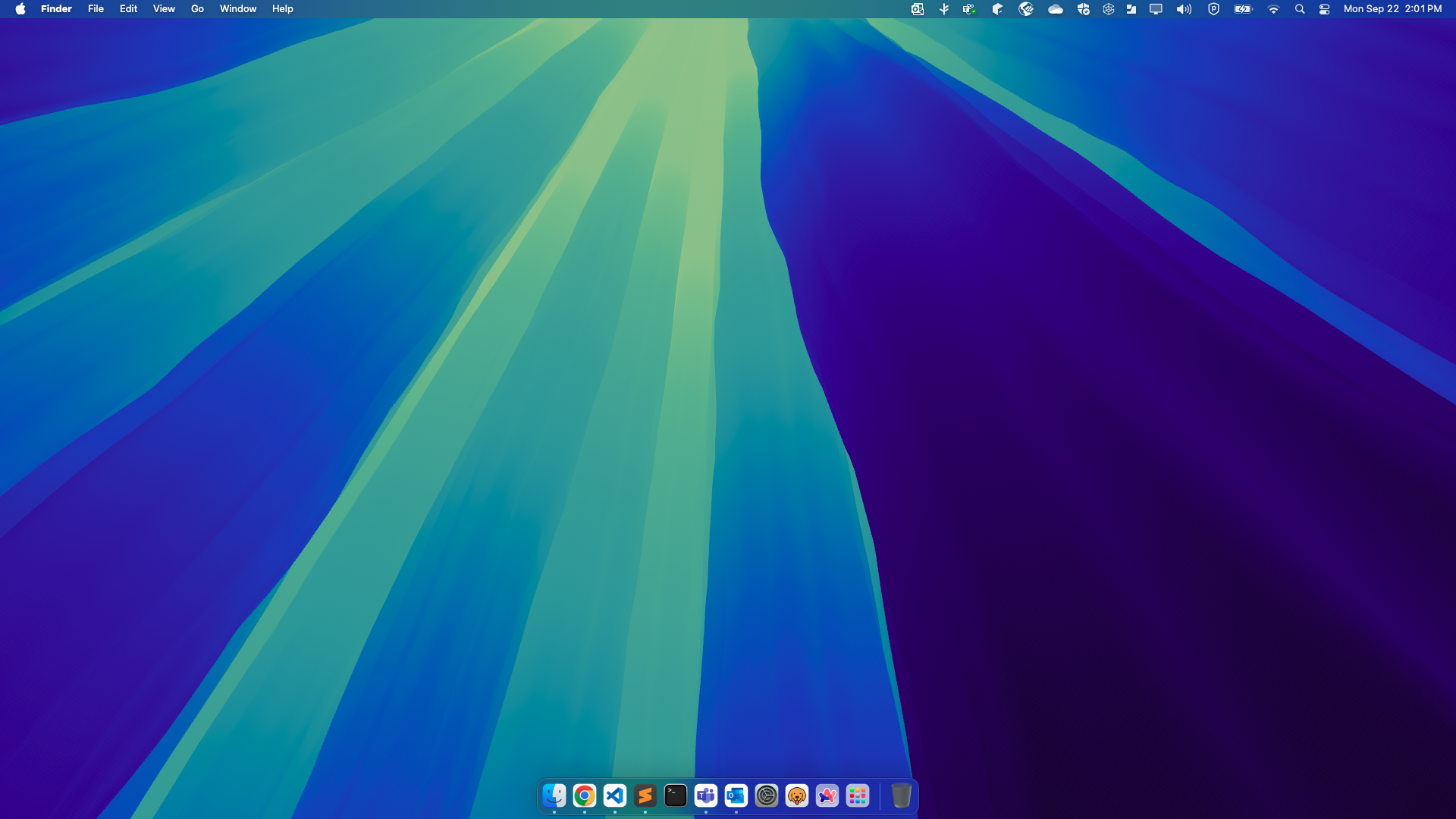Open the dog-face app in Dock

coord(796,795)
